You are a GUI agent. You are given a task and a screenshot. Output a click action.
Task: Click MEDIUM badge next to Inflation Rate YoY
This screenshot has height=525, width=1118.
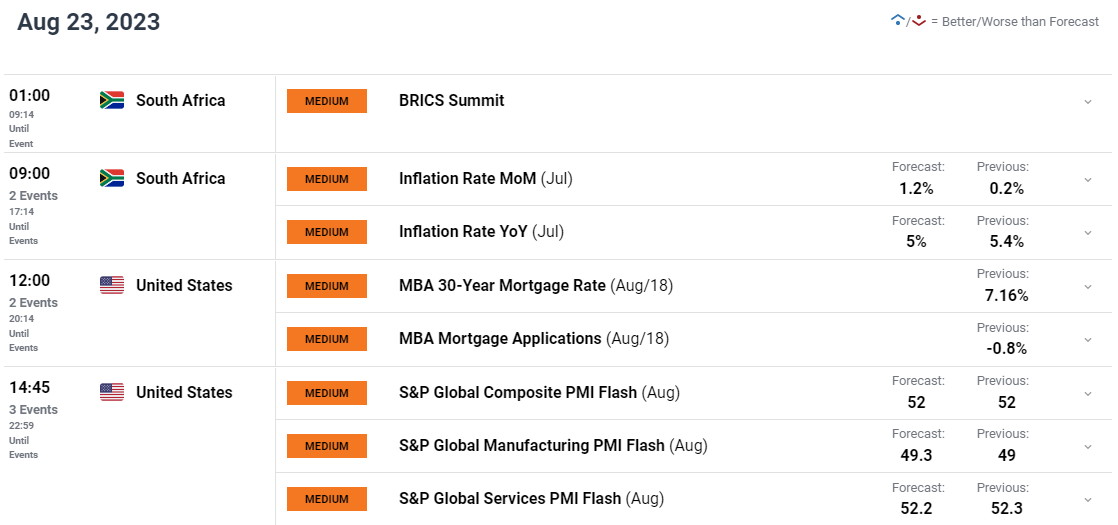click(x=327, y=232)
